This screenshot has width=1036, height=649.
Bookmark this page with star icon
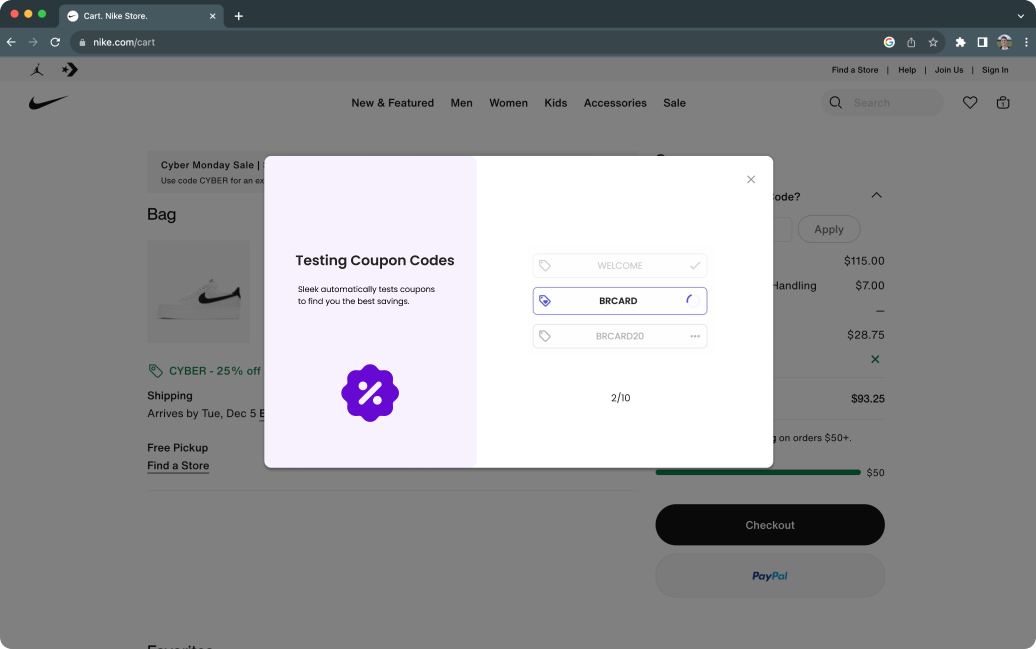pos(932,42)
